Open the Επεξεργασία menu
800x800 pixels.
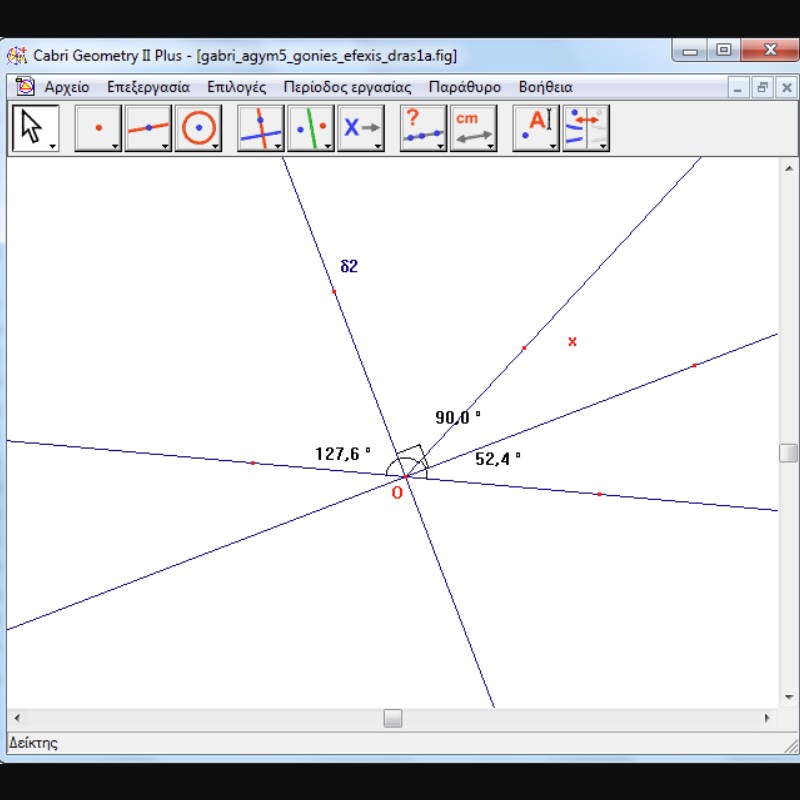pos(148,87)
